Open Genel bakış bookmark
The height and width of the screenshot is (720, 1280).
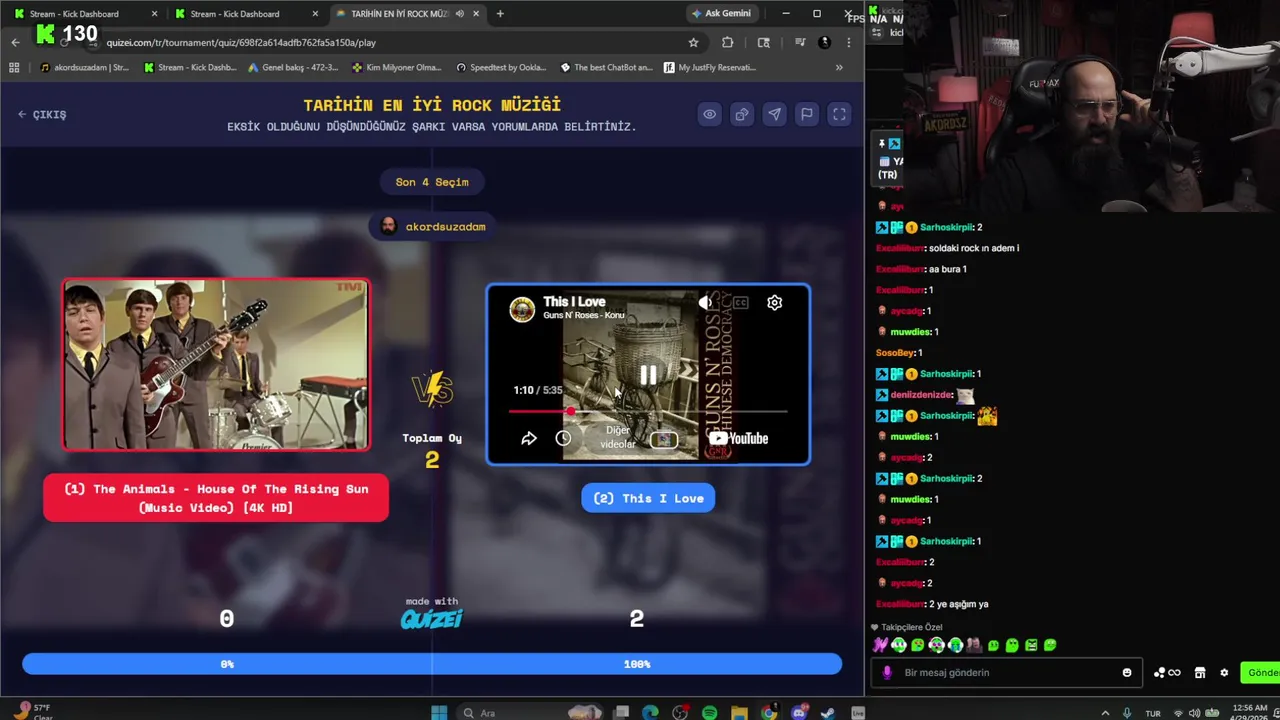pos(293,67)
